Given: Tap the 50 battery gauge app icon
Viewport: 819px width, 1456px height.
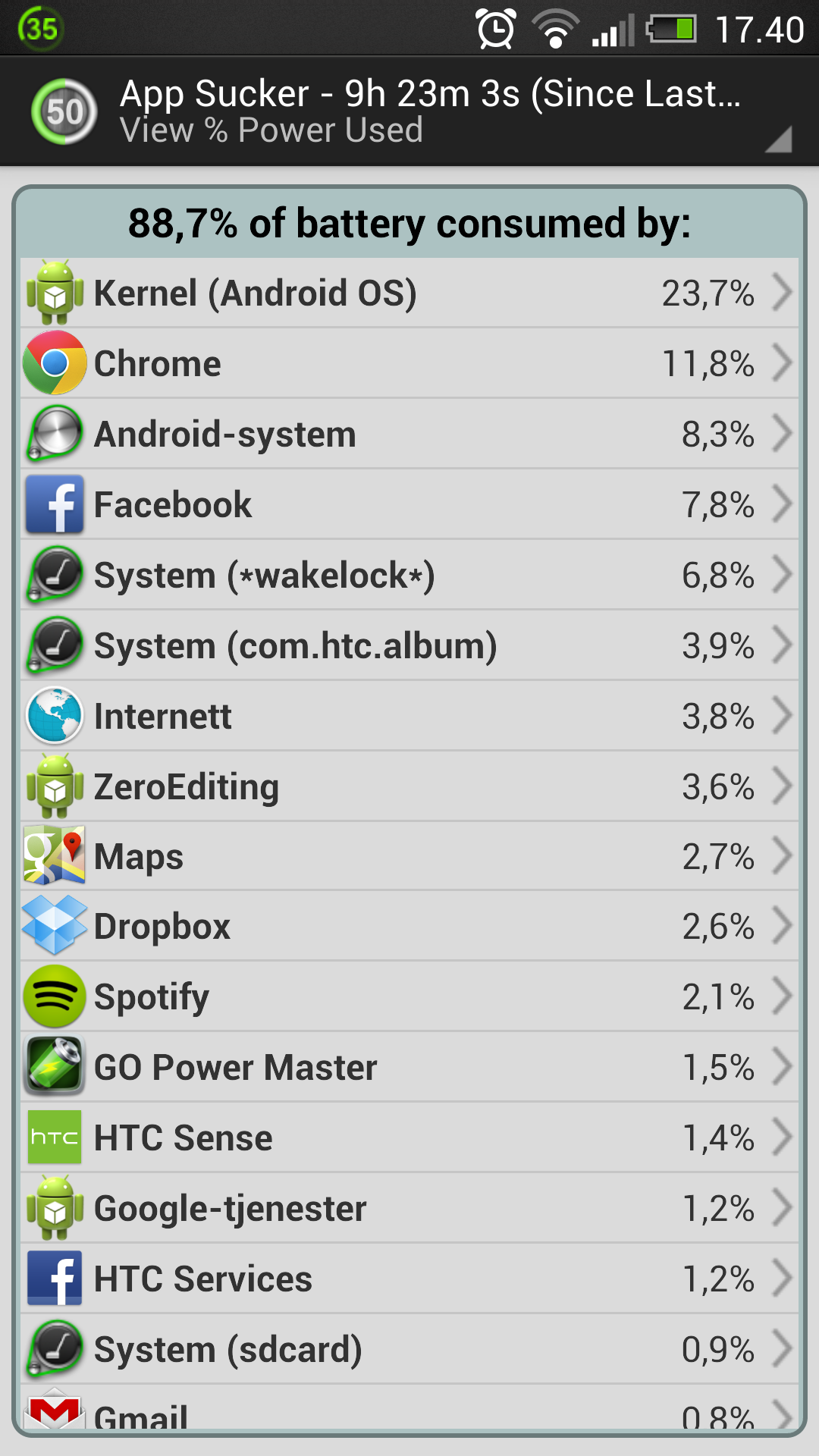Looking at the screenshot, I should 64,111.
